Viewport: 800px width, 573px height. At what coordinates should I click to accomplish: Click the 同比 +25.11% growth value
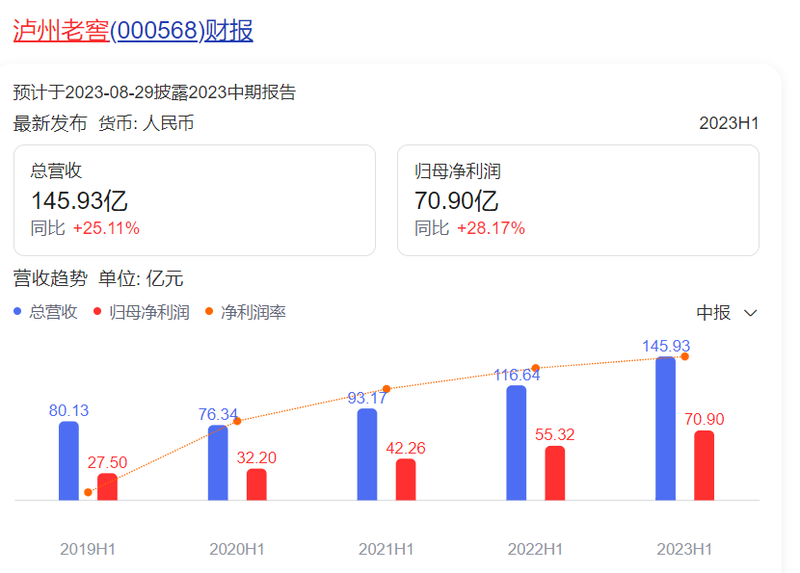[85, 228]
